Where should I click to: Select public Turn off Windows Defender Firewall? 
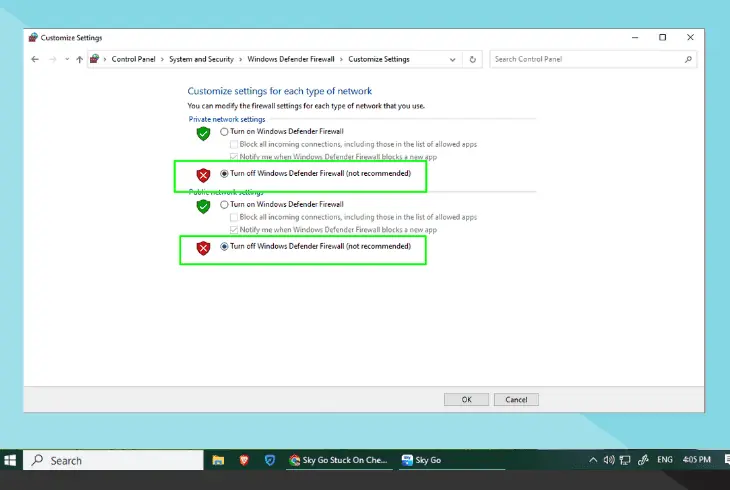[224, 246]
